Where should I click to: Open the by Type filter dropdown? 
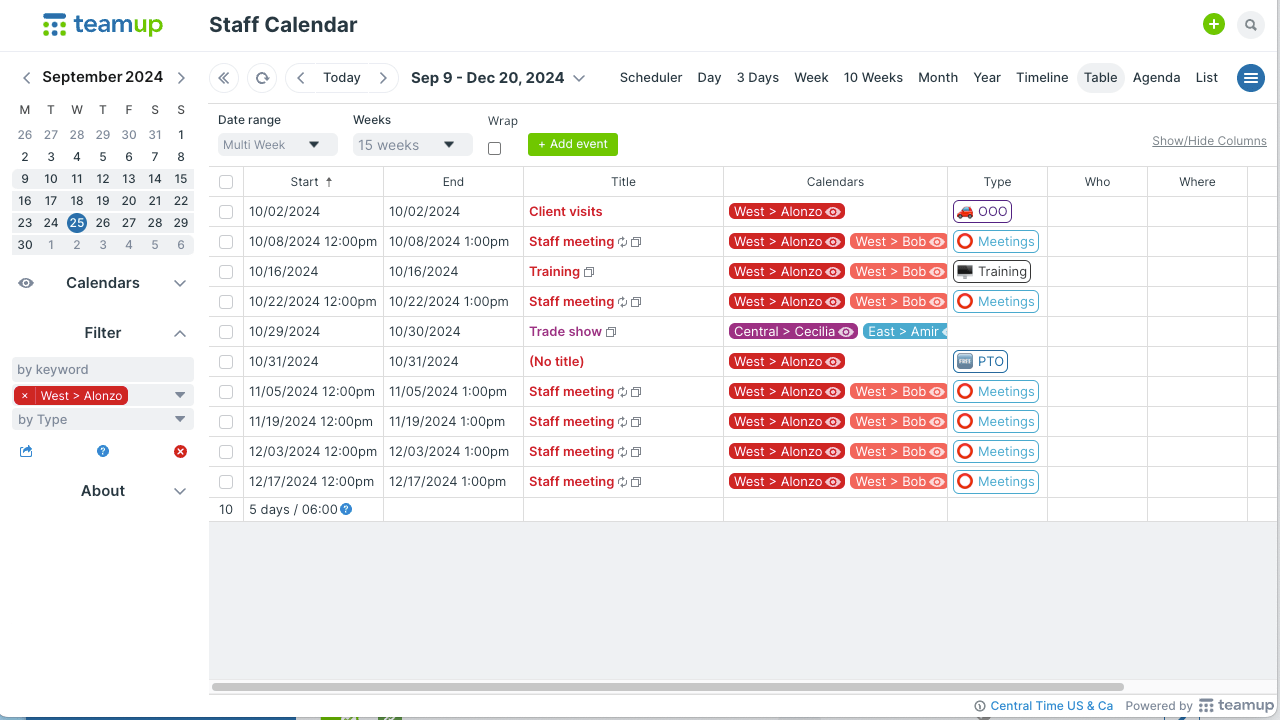click(103, 420)
